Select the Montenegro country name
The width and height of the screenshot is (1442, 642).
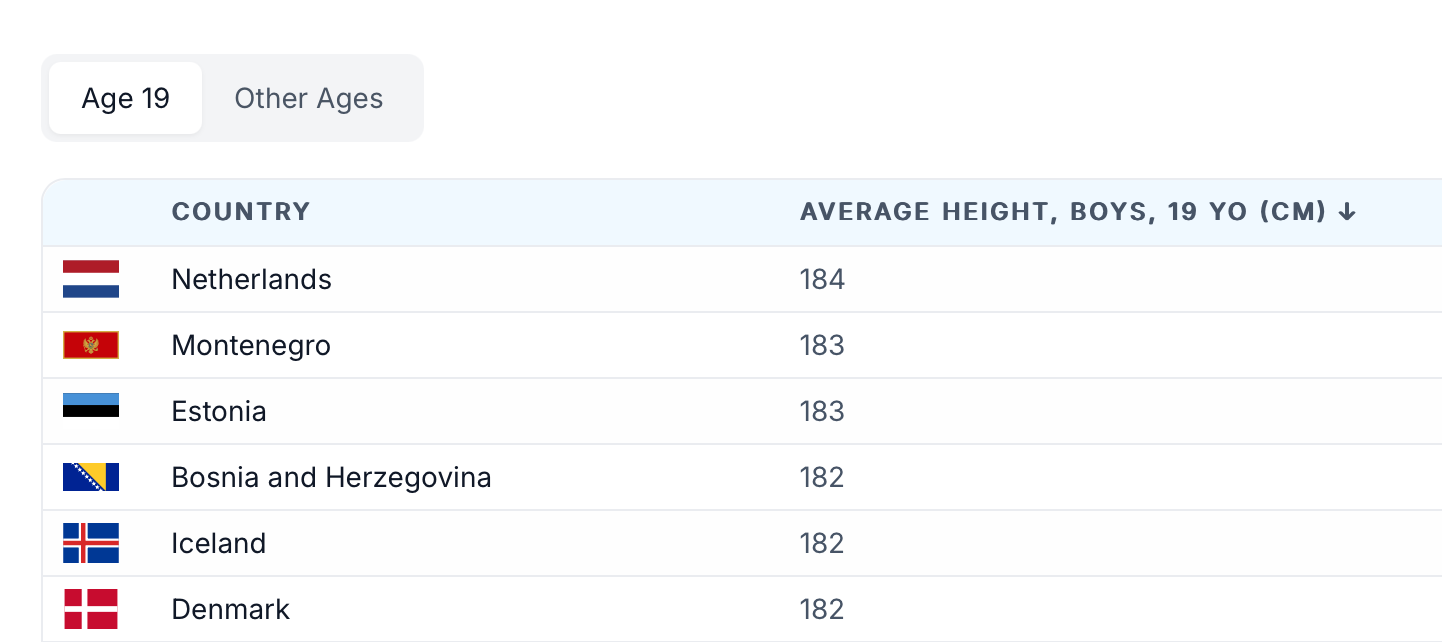[251, 345]
